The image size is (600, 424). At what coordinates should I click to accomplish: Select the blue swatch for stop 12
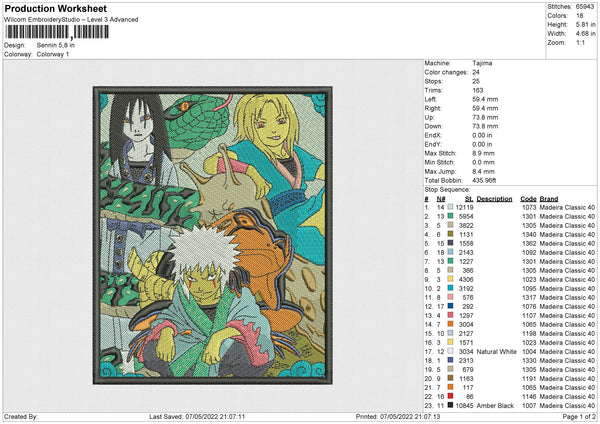coord(450,307)
